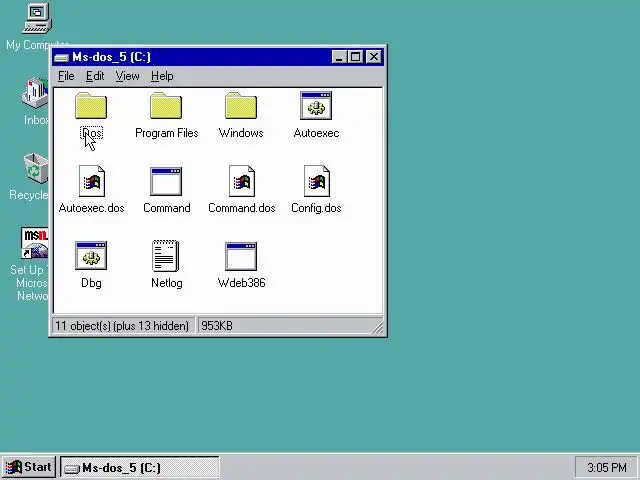Screen dimensions: 640x480
Task: Click the 'Autoexec' name label without extension
Action: [x=316, y=133]
